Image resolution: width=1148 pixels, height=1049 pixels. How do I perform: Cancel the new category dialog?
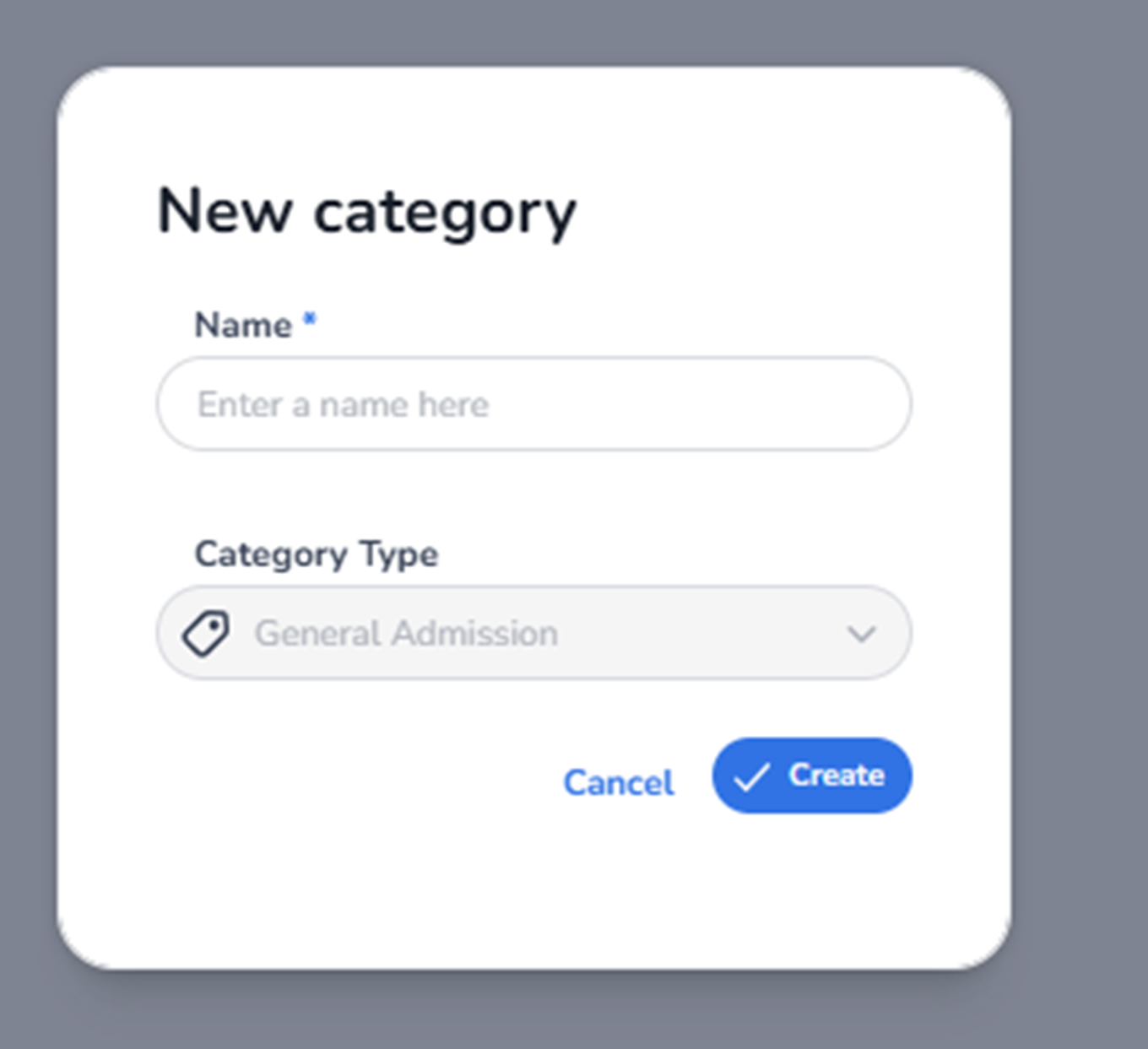(619, 782)
